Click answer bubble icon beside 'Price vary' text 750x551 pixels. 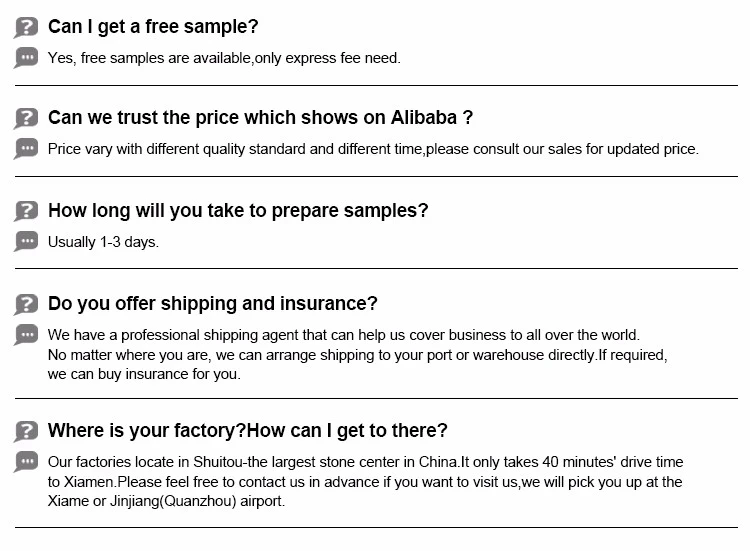coord(26,149)
